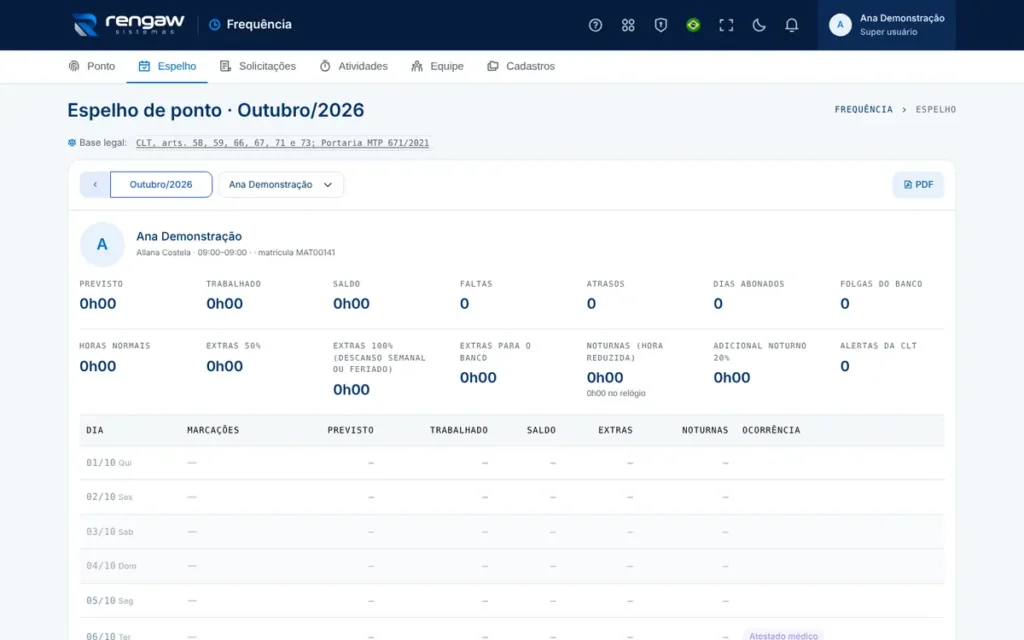Select the Espelho tab
The height and width of the screenshot is (640, 1024).
click(x=167, y=66)
